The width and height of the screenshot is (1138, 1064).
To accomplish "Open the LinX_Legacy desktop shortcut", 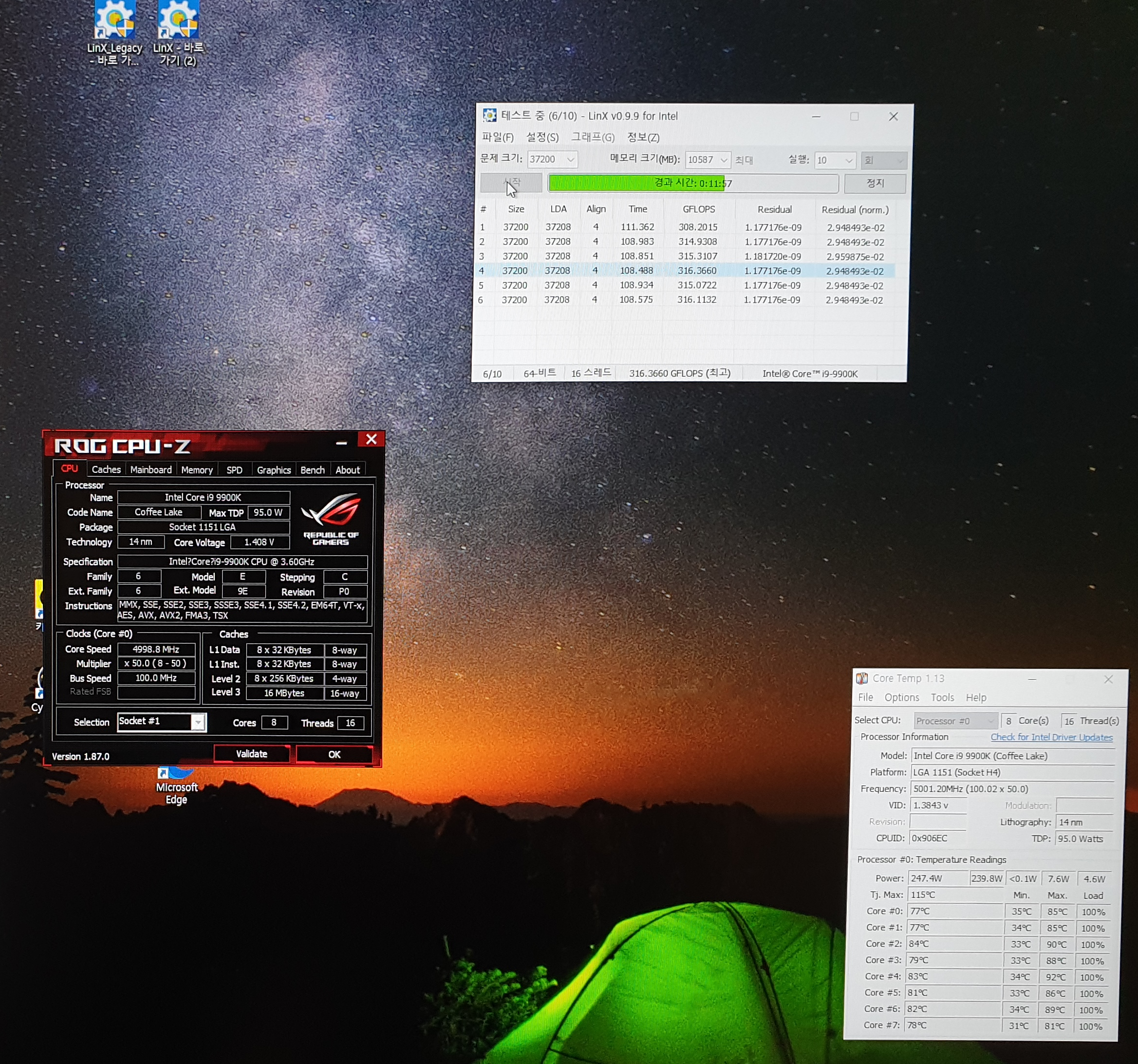I will [x=114, y=33].
